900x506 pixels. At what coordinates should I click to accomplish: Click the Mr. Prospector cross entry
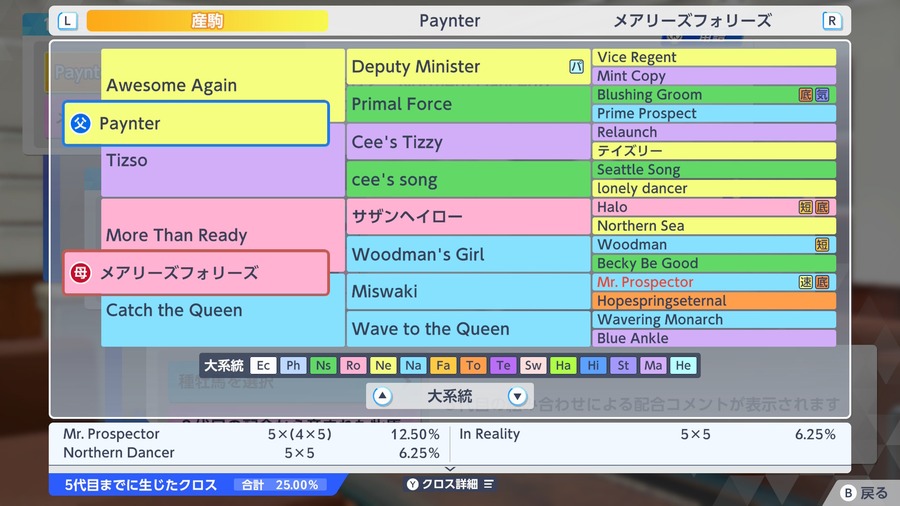[251, 434]
